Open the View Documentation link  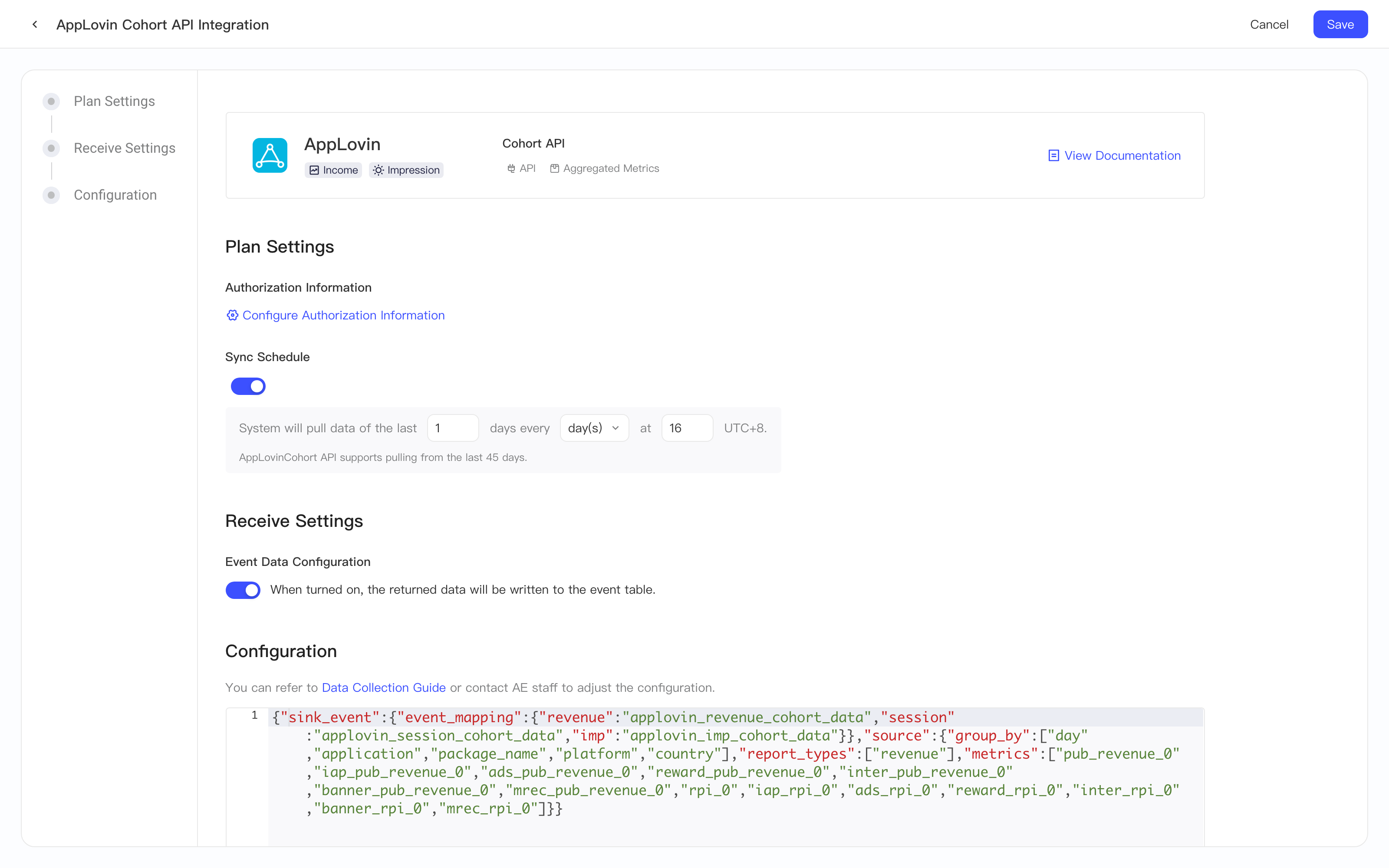pos(1122,155)
